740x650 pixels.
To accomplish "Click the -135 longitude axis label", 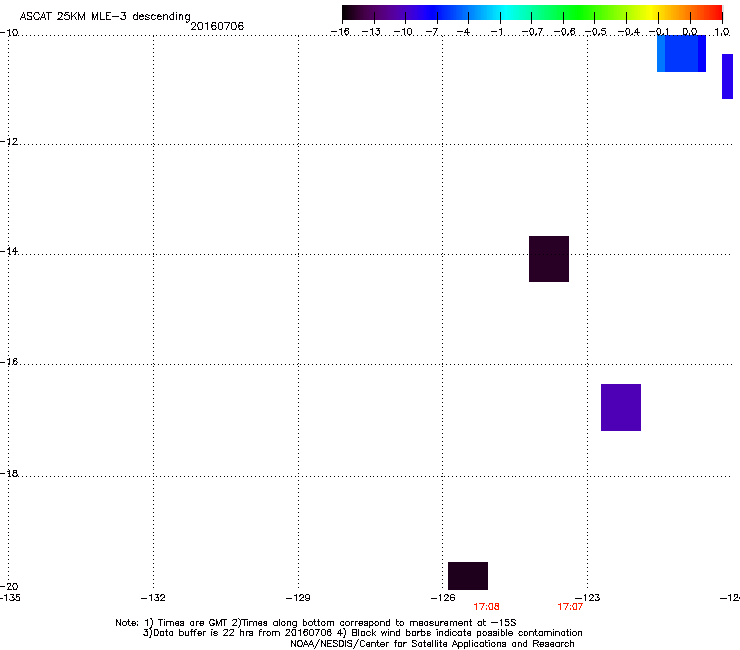I will coord(10,598).
